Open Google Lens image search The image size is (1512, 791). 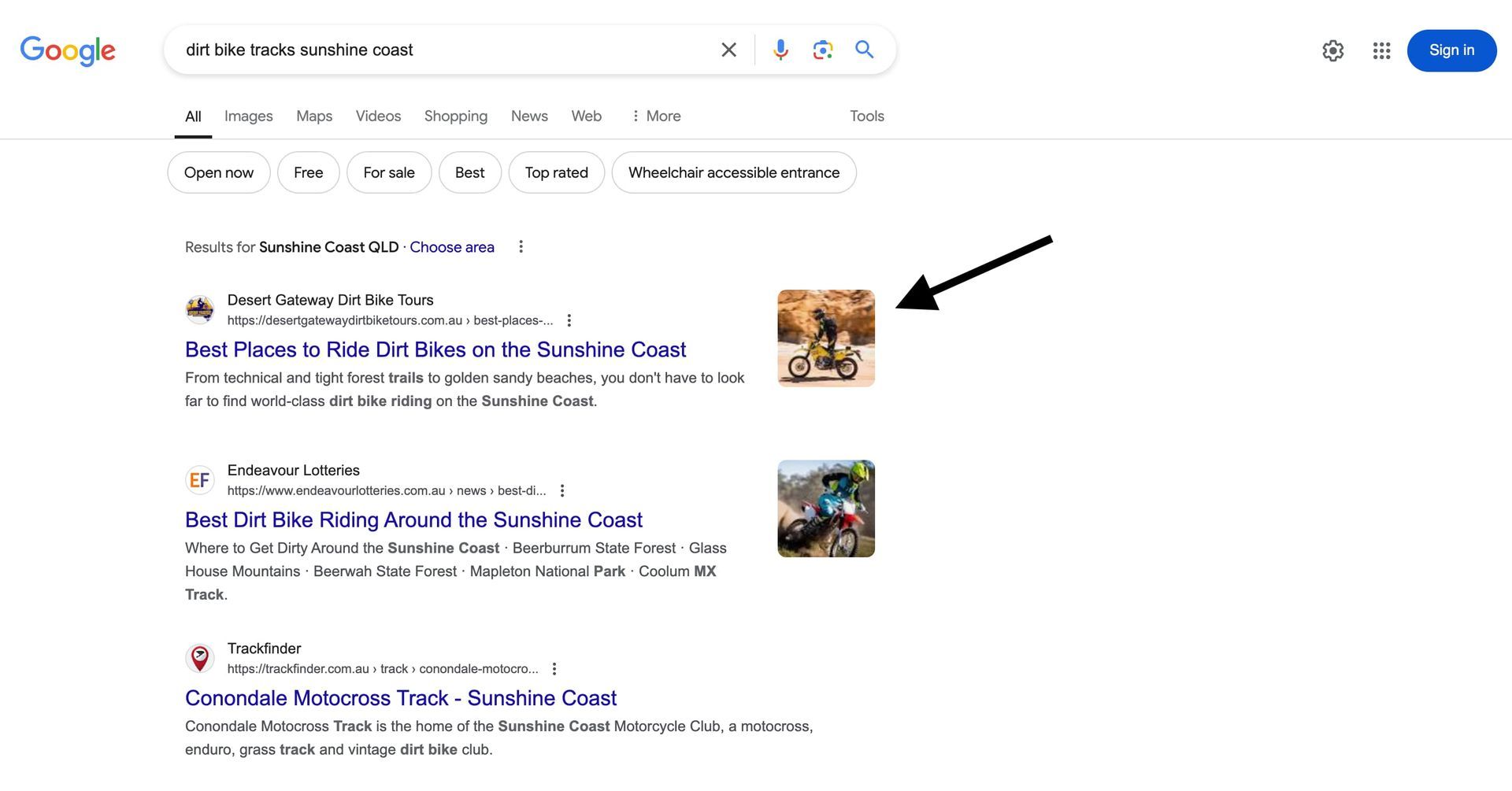pos(822,50)
